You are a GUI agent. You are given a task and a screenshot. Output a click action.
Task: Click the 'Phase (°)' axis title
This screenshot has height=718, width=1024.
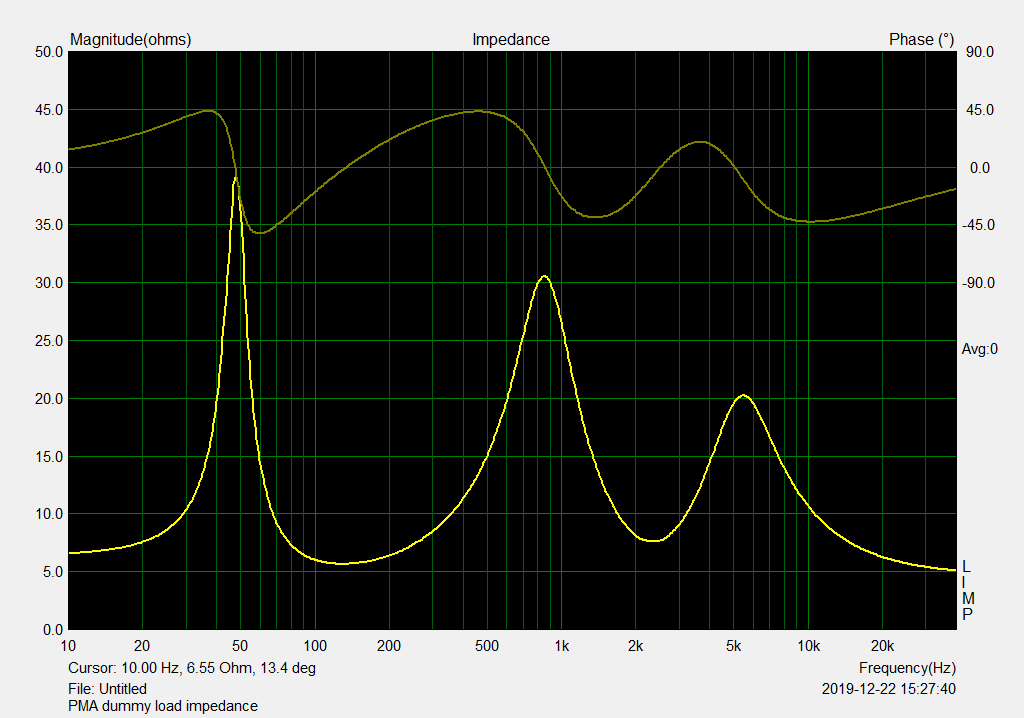coord(921,40)
